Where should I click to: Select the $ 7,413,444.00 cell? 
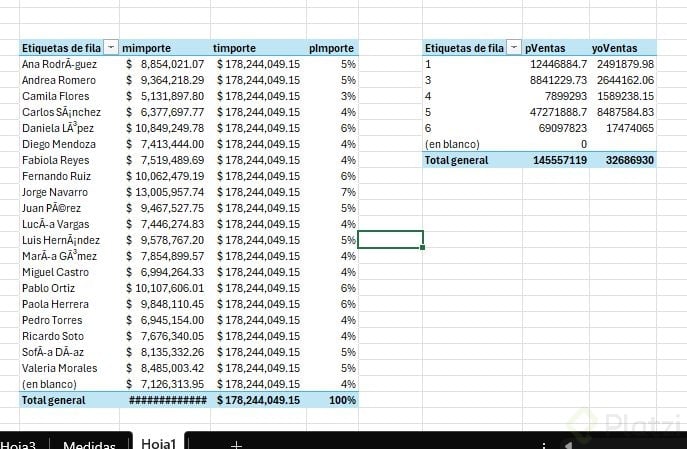tap(165, 144)
